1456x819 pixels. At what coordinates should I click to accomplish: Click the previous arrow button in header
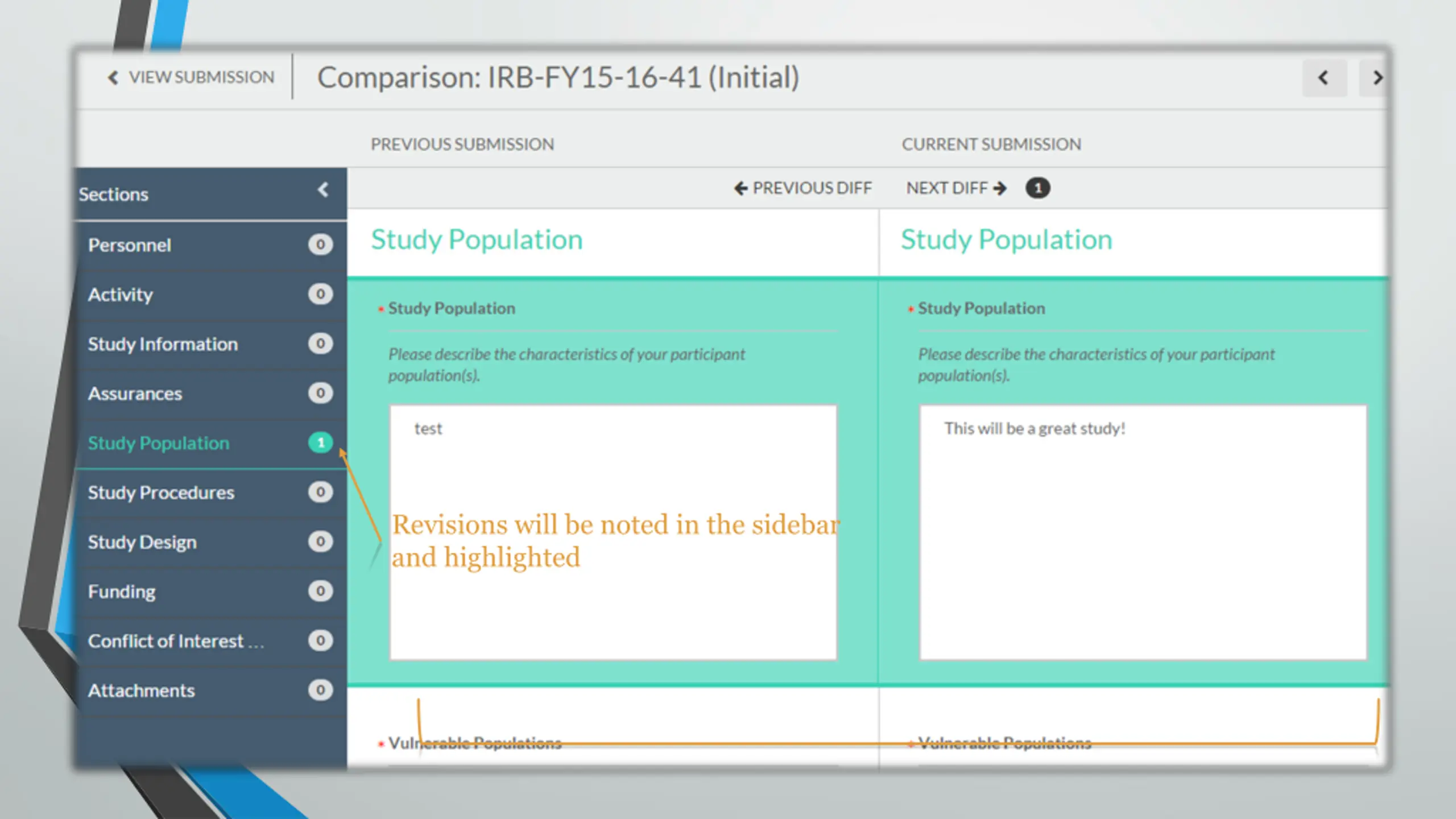pyautogui.click(x=1324, y=78)
